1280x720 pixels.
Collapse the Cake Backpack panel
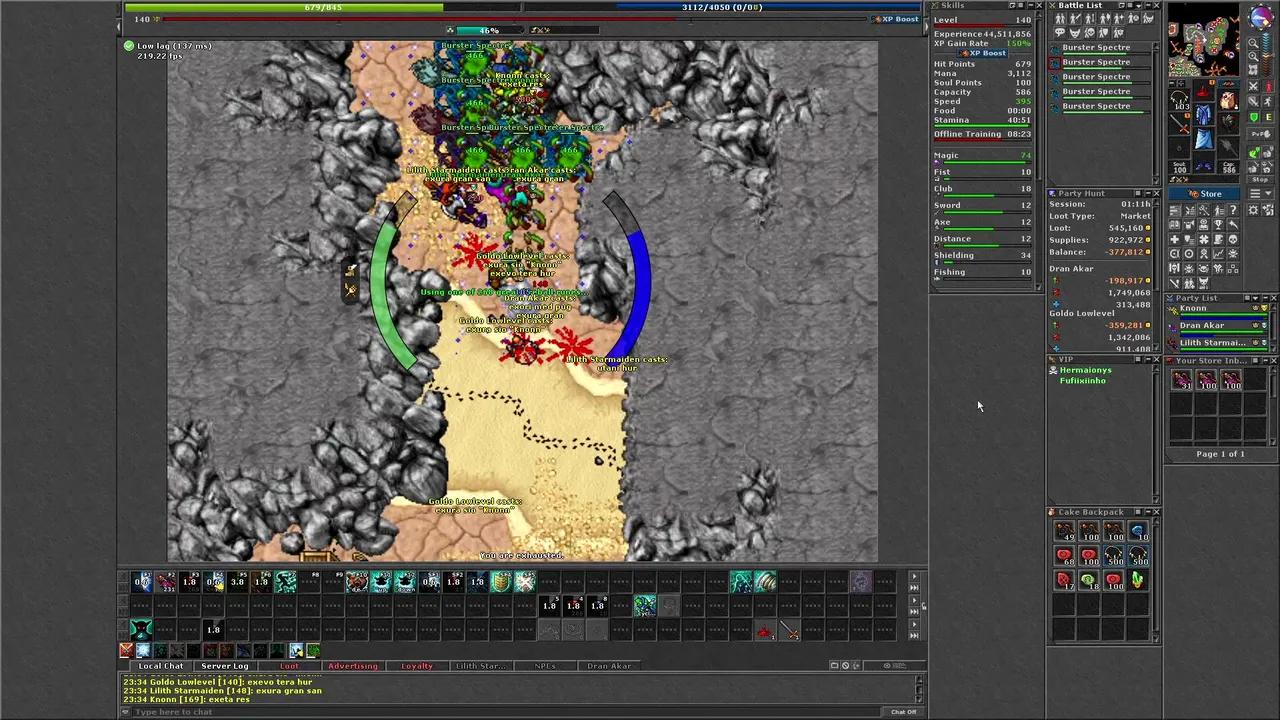pos(1147,512)
